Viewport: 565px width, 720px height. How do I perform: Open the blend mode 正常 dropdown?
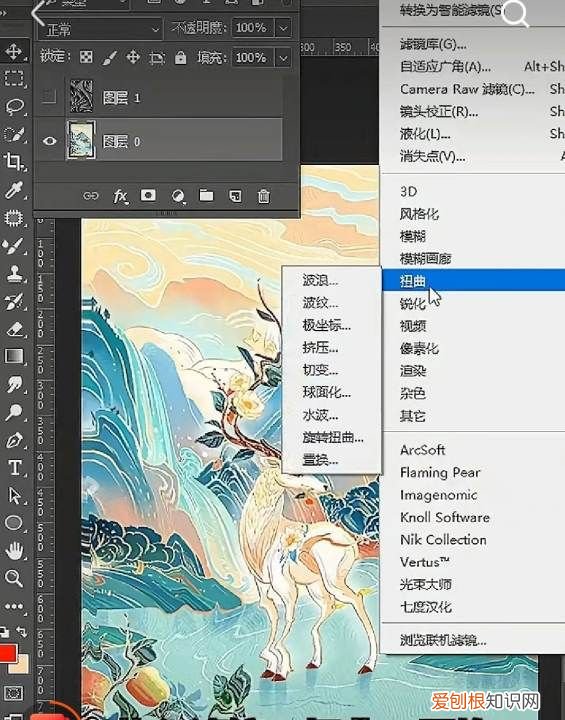100,30
